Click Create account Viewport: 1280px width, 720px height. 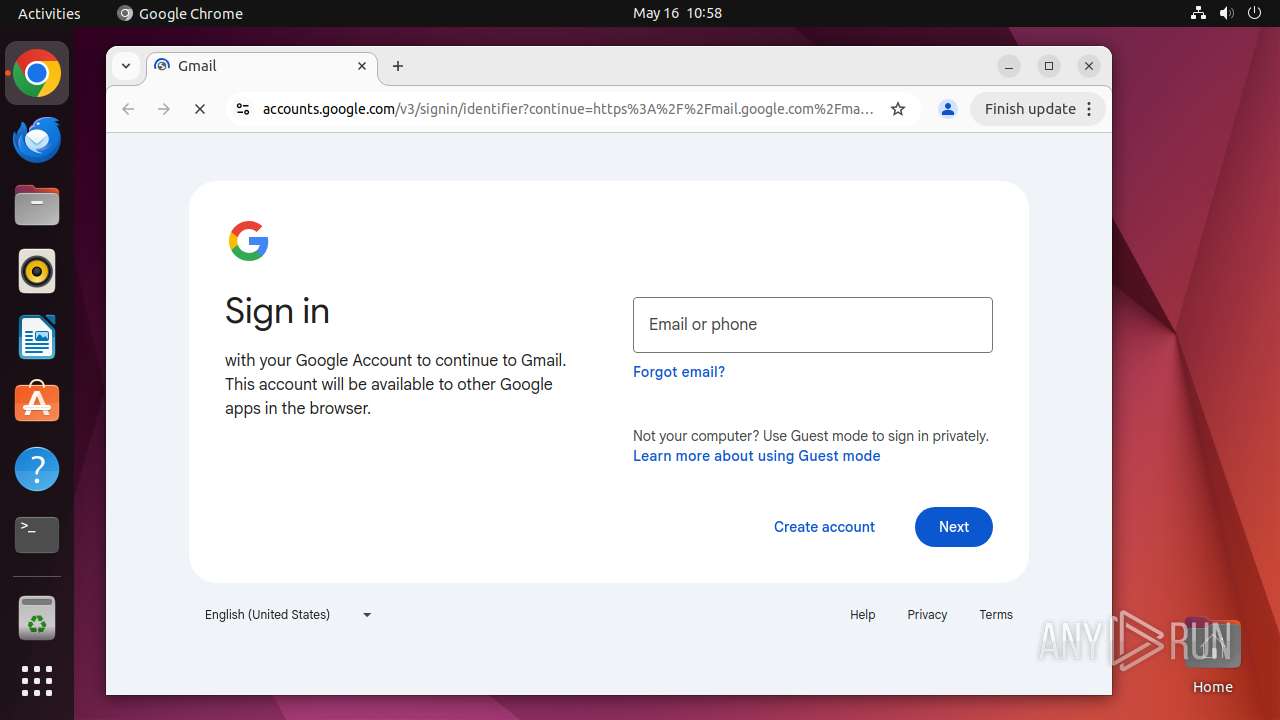click(824, 527)
